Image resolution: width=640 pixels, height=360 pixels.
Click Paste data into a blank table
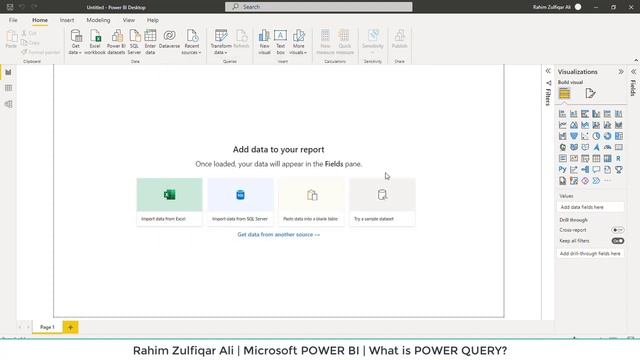[x=311, y=202]
